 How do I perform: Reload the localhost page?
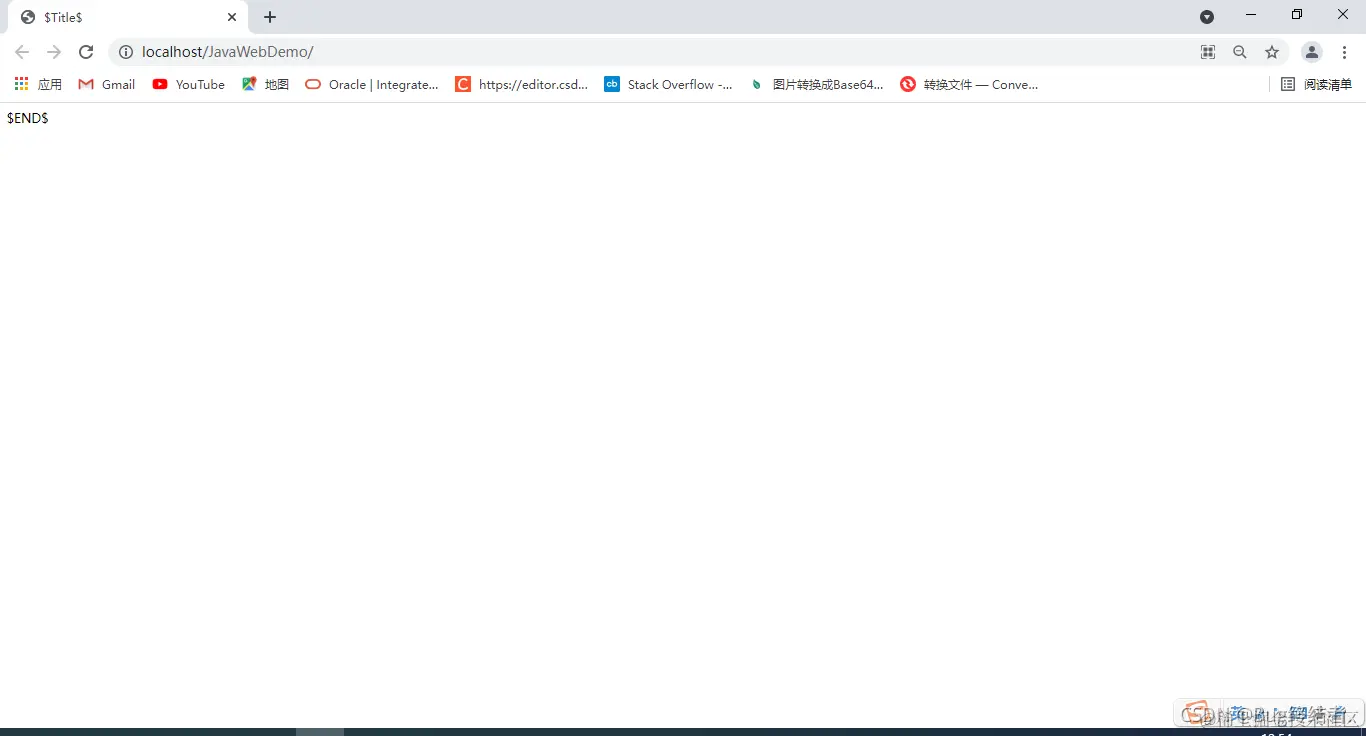coord(86,52)
